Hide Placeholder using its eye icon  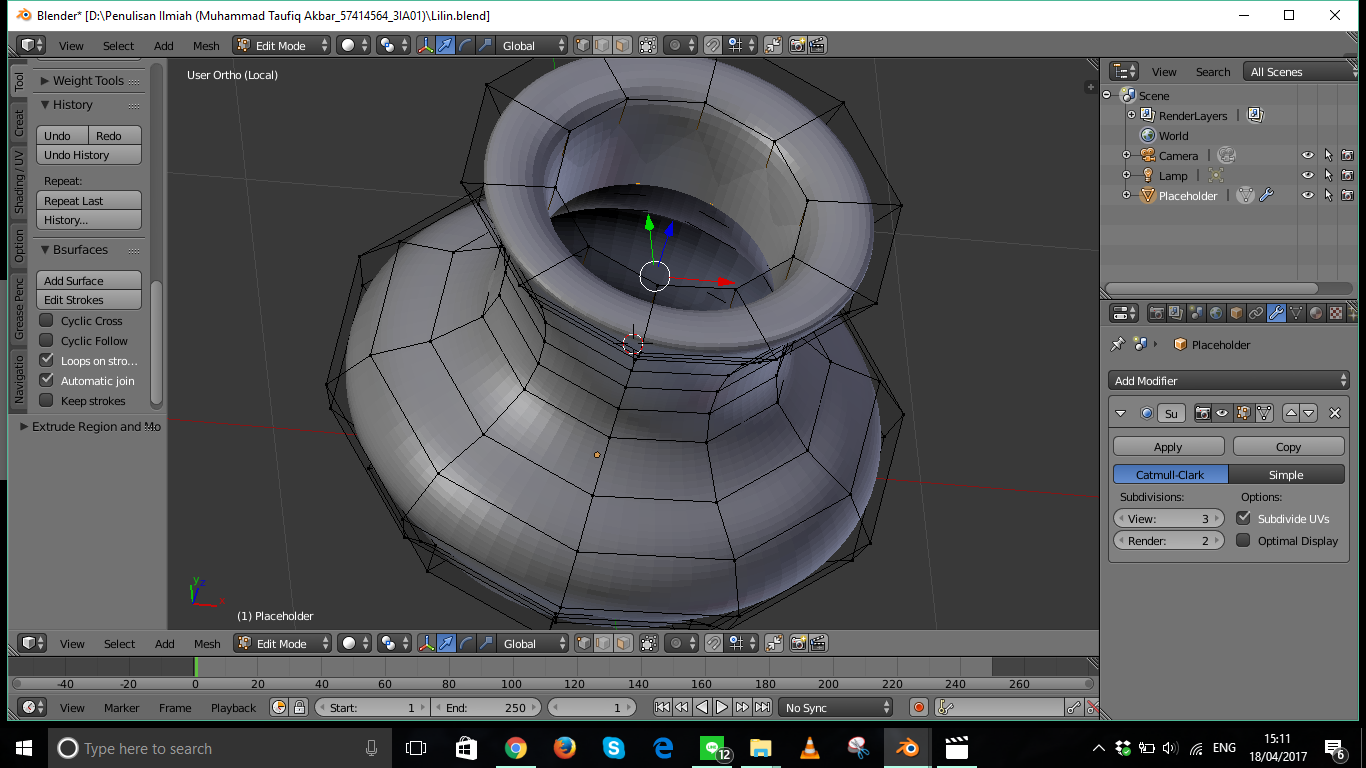[1307, 196]
